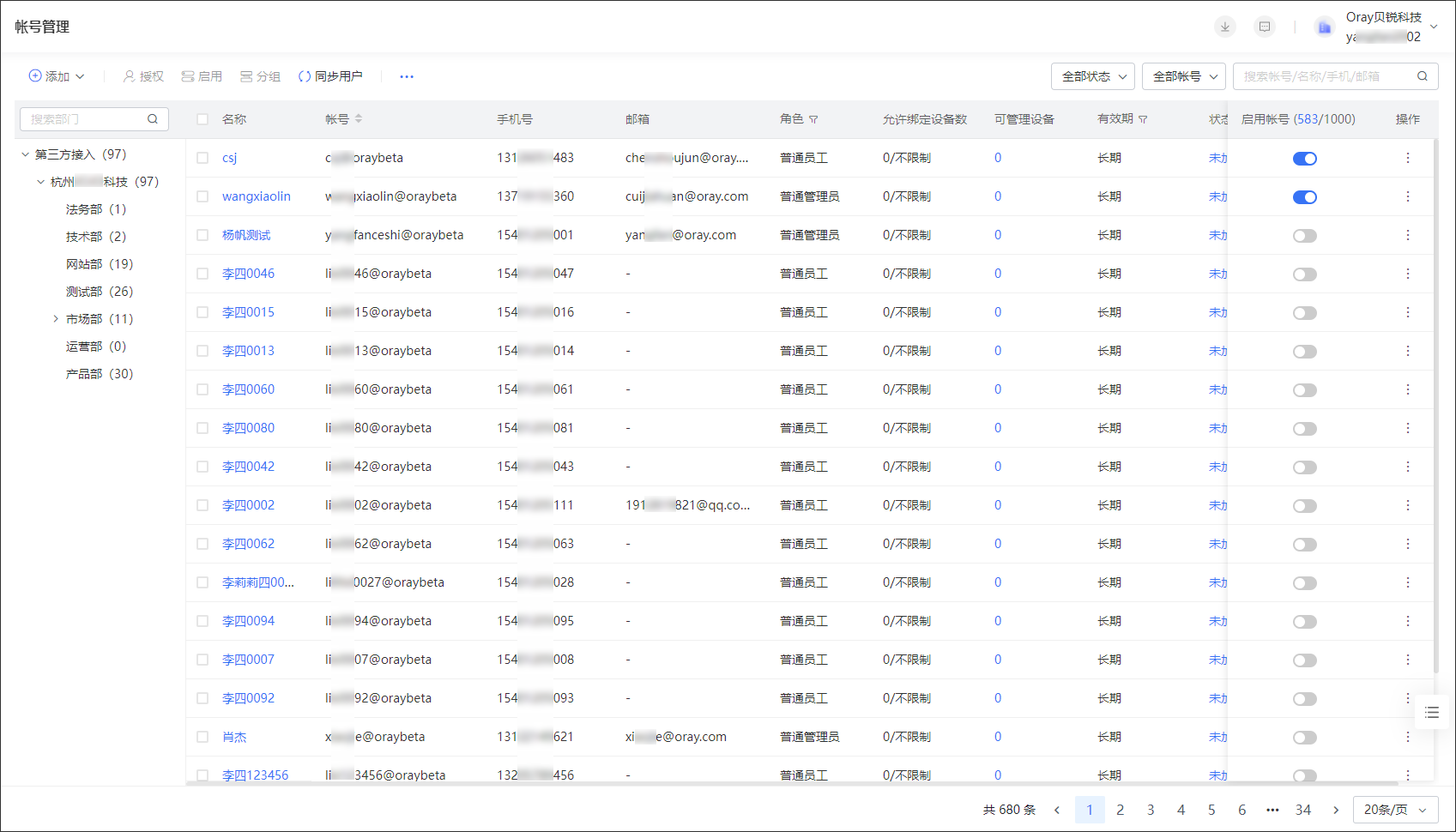The height and width of the screenshot is (832, 1456).
Task: Open the 20条/页 page size dropdown
Action: pos(1395,810)
